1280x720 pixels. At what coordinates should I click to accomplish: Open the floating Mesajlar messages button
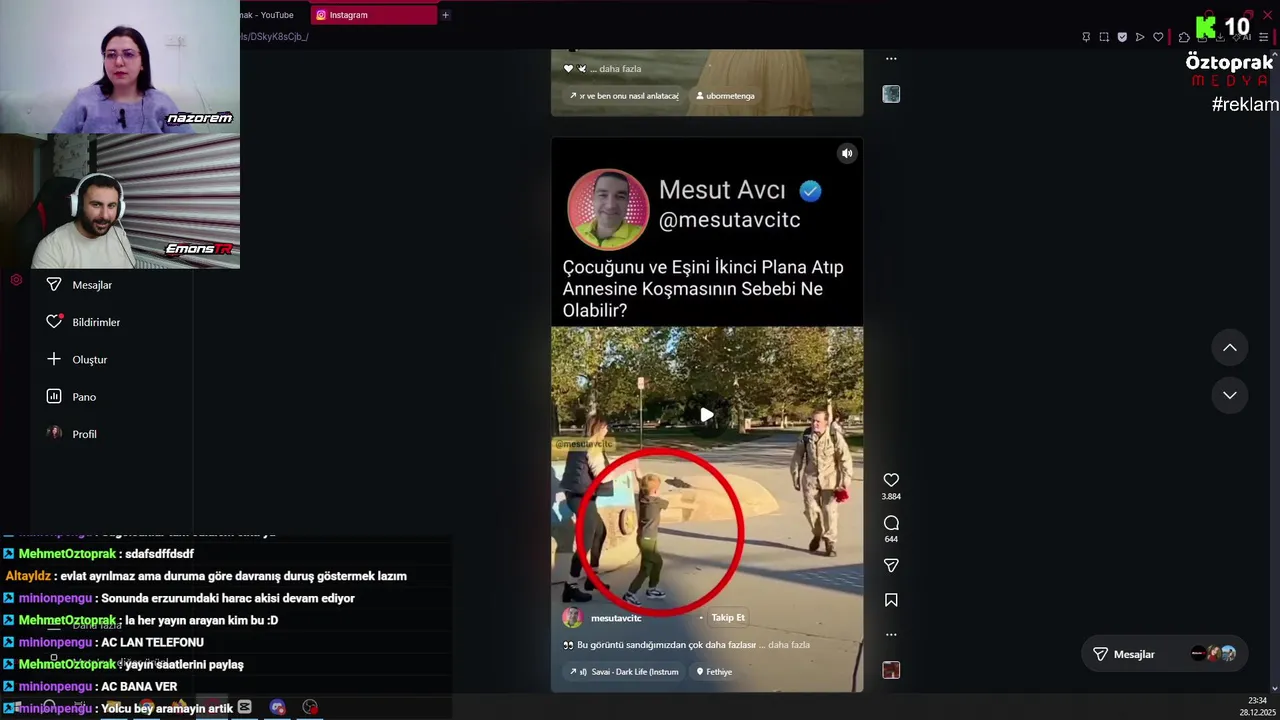(1165, 654)
